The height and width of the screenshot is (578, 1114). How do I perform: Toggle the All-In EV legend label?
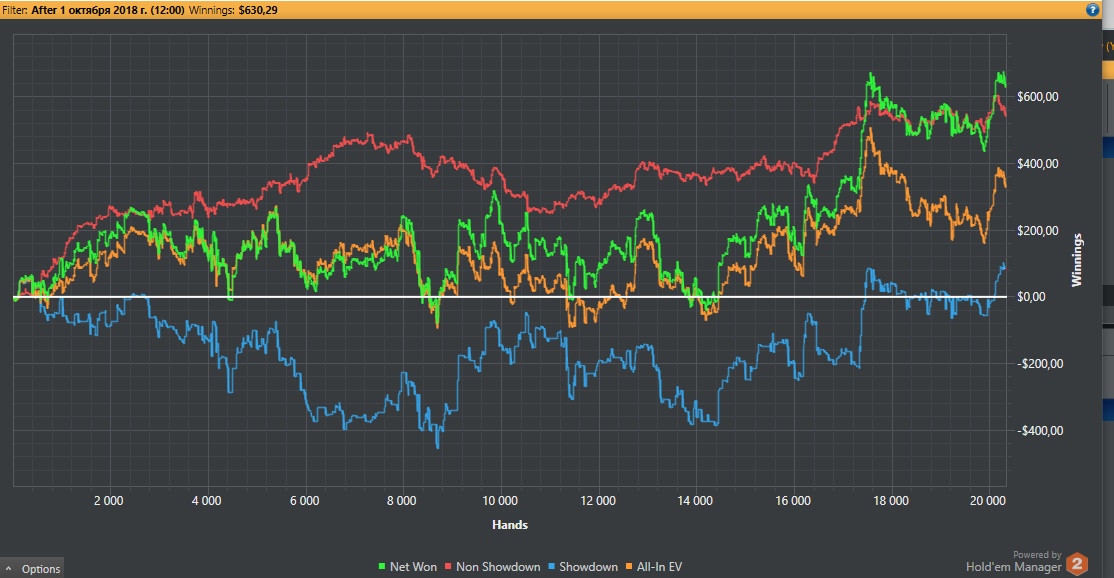pyautogui.click(x=660, y=567)
